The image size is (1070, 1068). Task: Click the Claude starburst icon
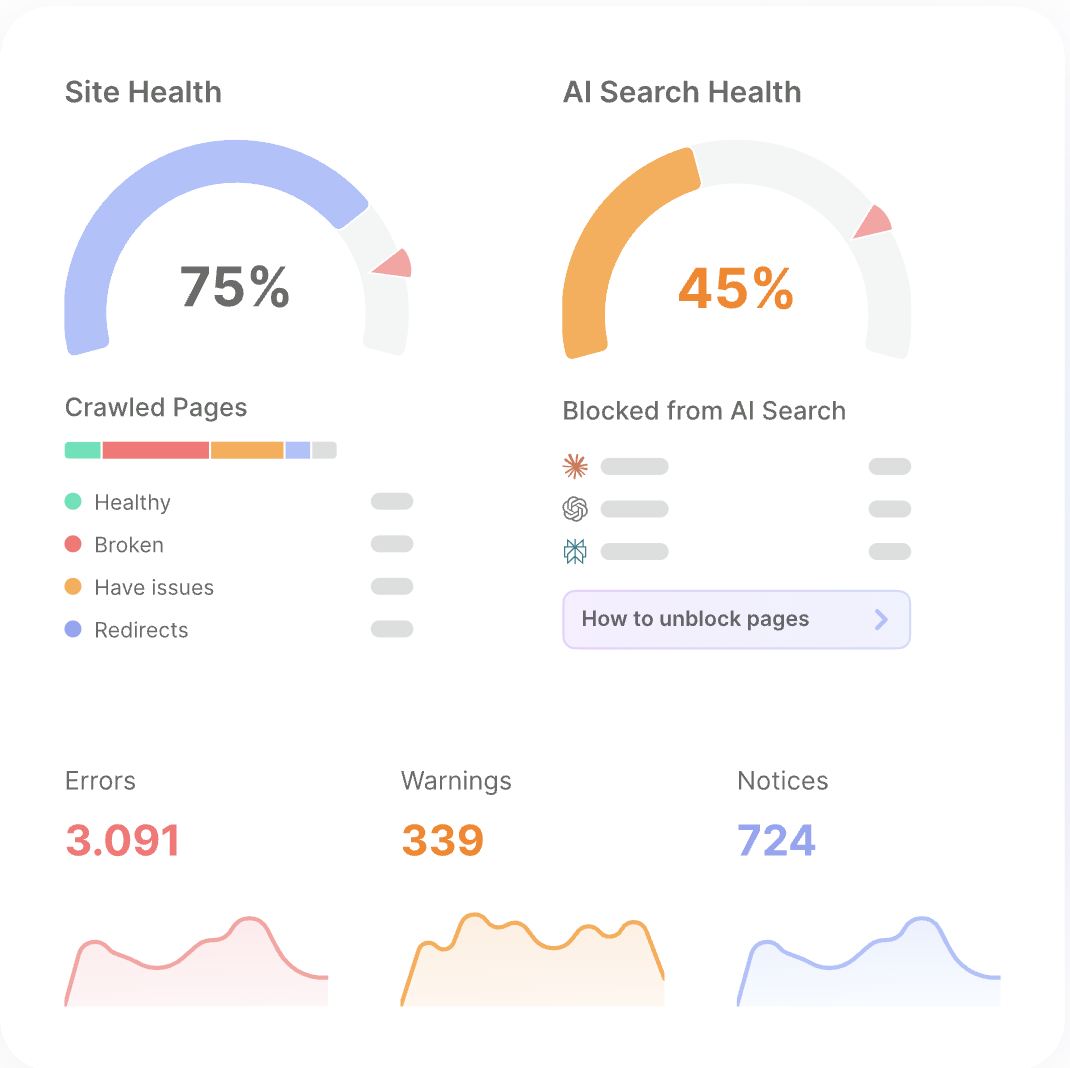(x=575, y=467)
